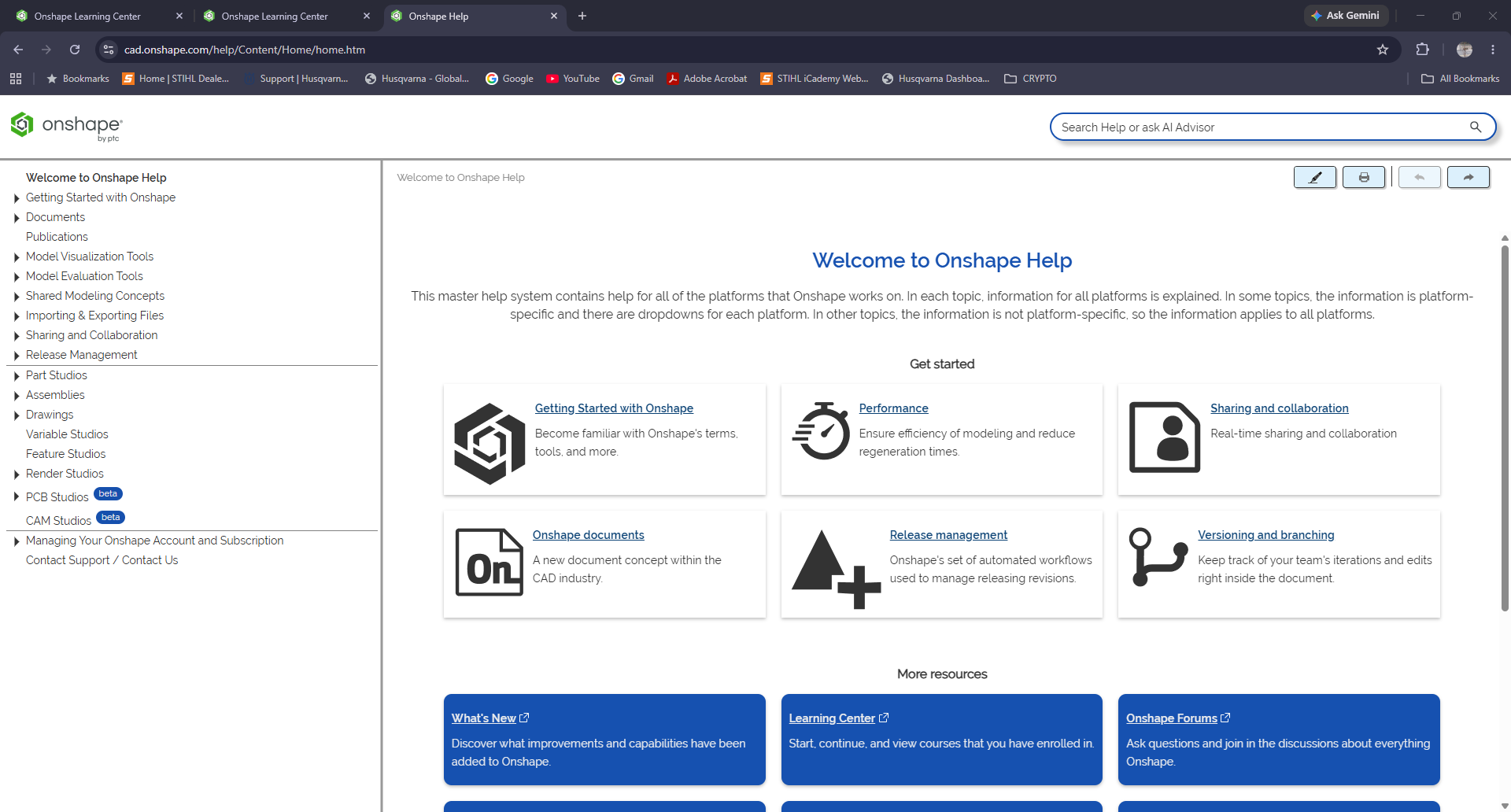Open the Chrome profile avatar

tap(1465, 50)
